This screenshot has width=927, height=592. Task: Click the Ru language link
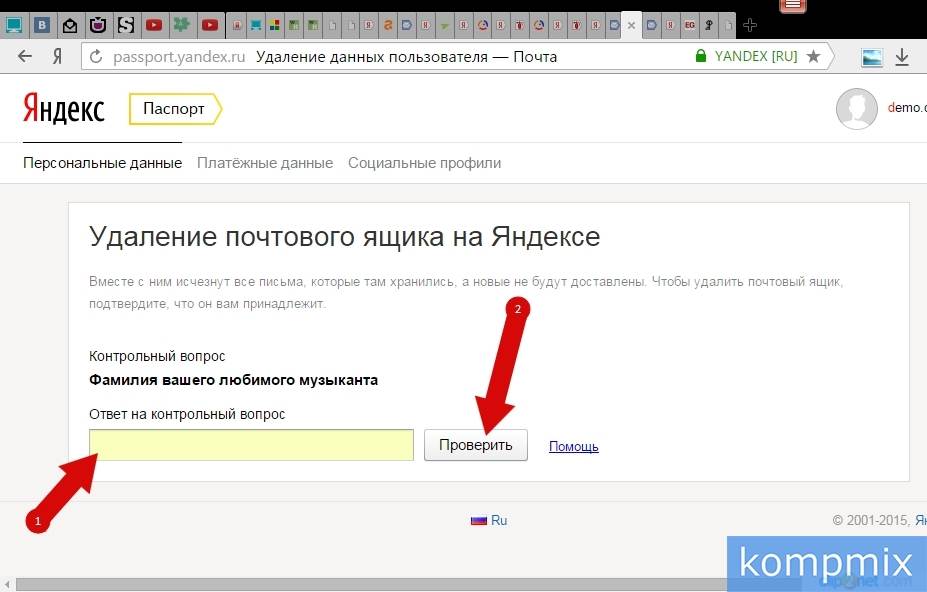[499, 520]
